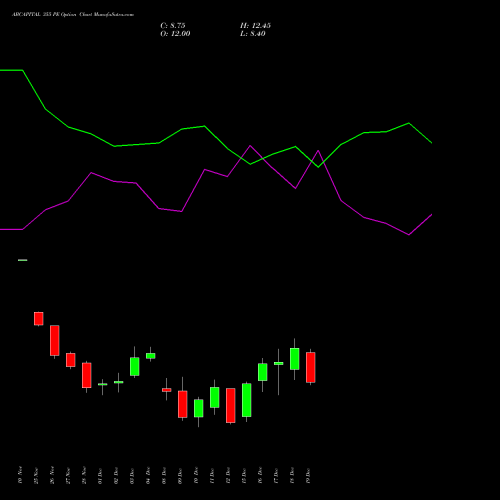Select the close value C: 8.75

pos(173,26)
